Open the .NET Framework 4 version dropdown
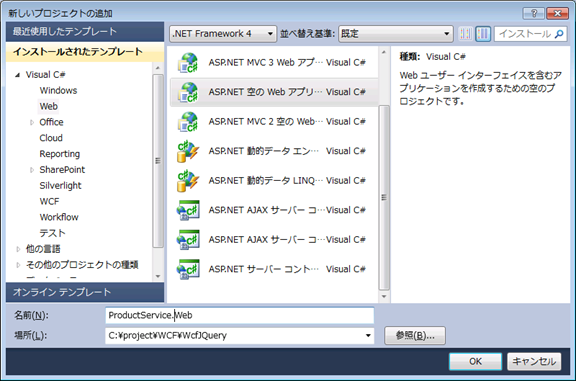The height and width of the screenshot is (381, 576). (223, 34)
